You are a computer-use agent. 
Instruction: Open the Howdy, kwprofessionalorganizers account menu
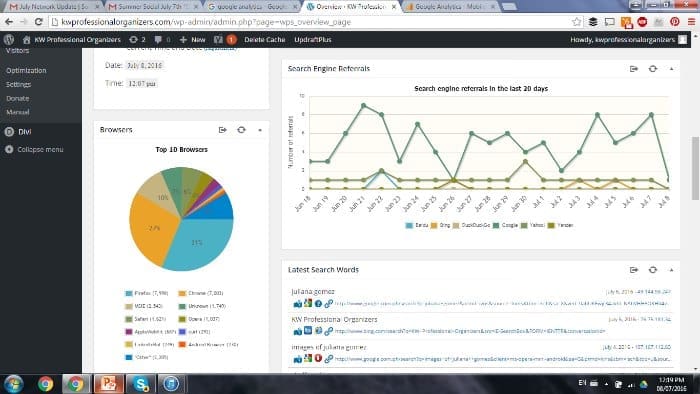point(628,39)
